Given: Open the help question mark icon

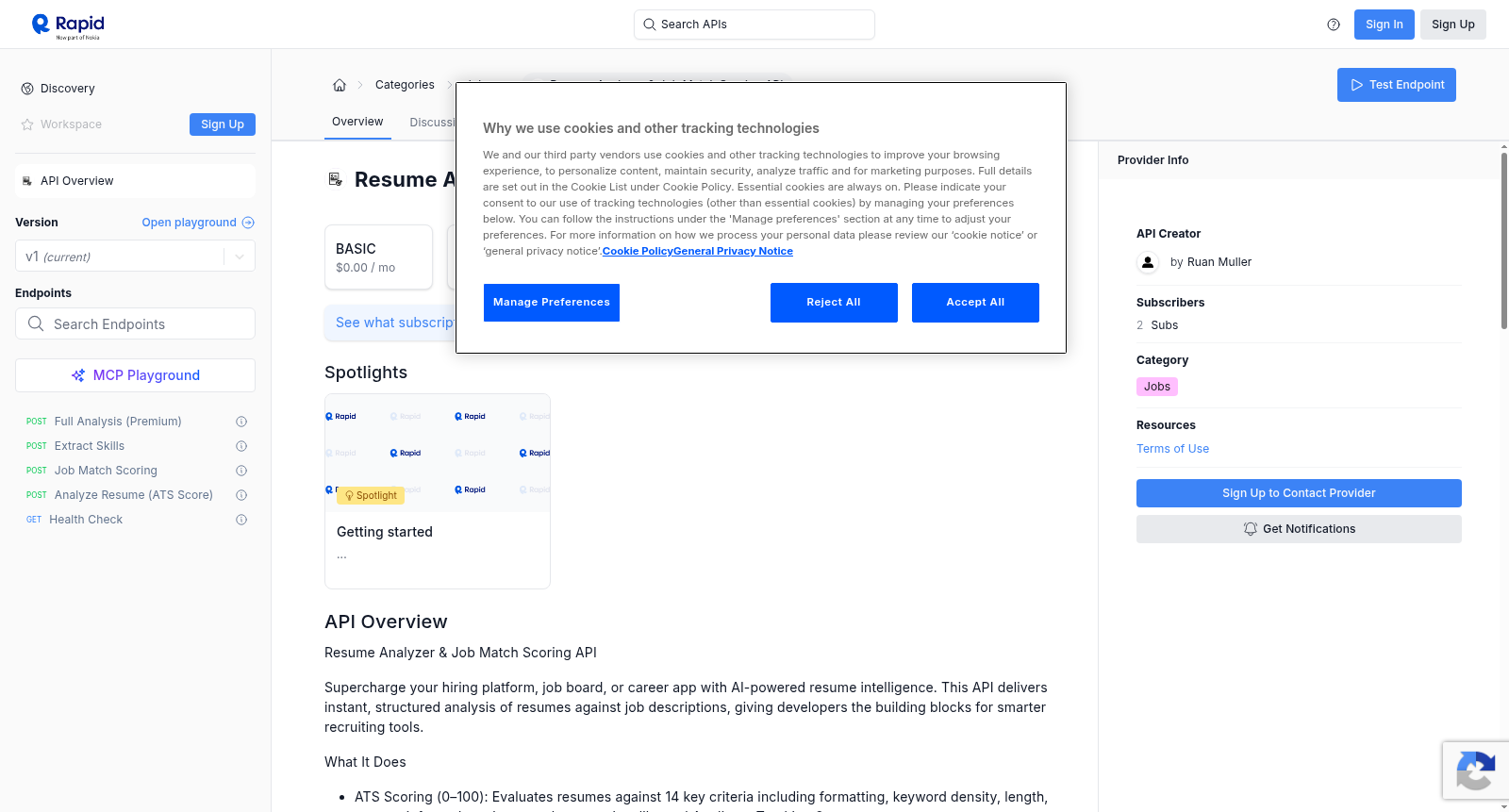Looking at the screenshot, I should [1334, 25].
